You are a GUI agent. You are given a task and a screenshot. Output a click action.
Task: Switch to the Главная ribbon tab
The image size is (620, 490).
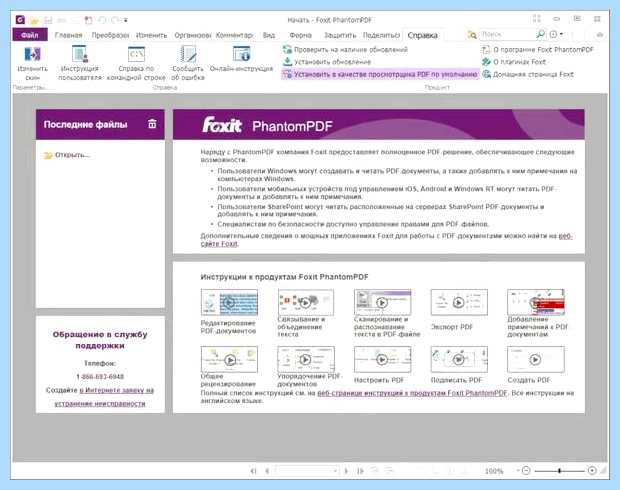pyautogui.click(x=68, y=35)
